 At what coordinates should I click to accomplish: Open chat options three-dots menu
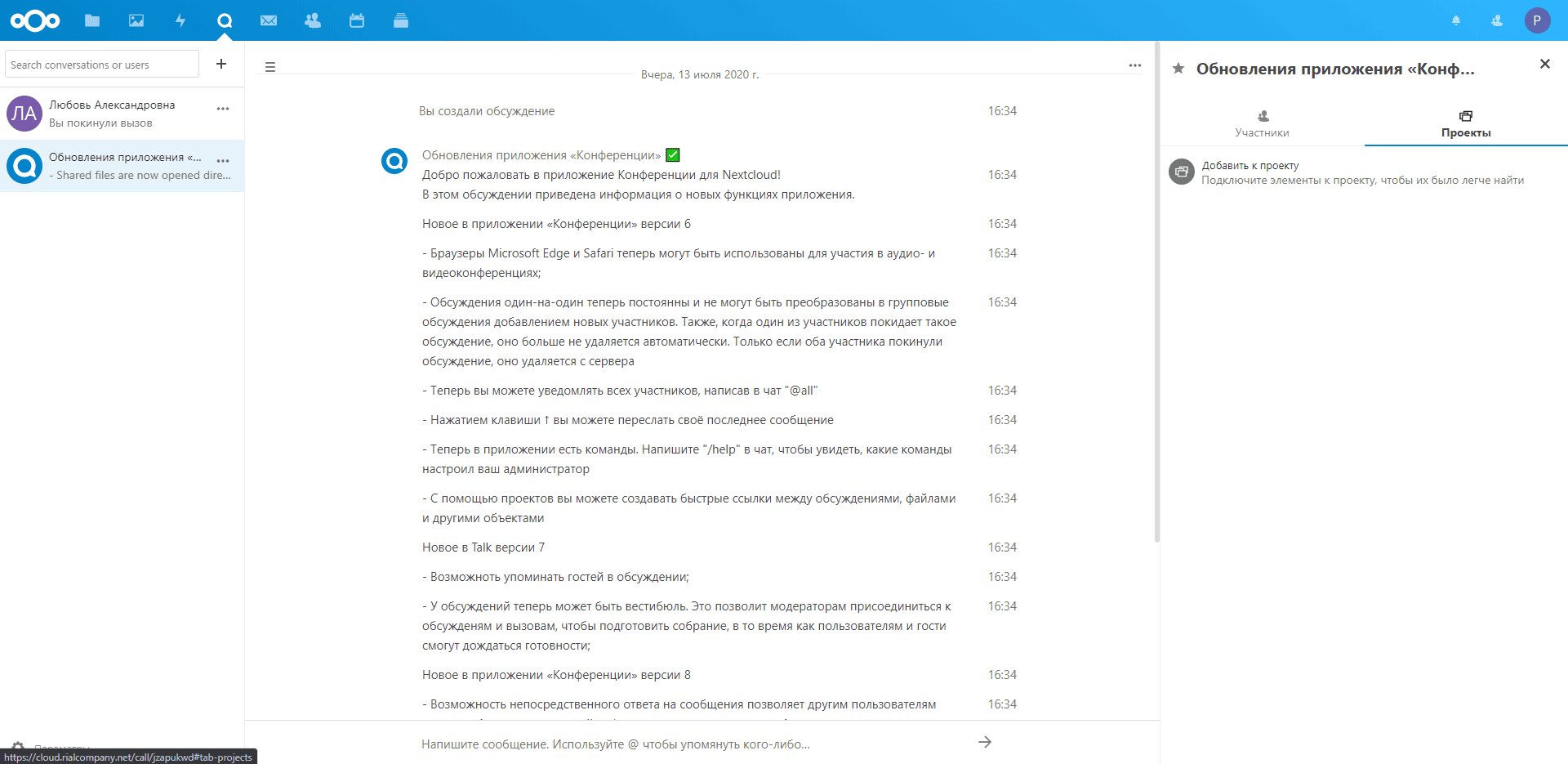tap(1135, 65)
